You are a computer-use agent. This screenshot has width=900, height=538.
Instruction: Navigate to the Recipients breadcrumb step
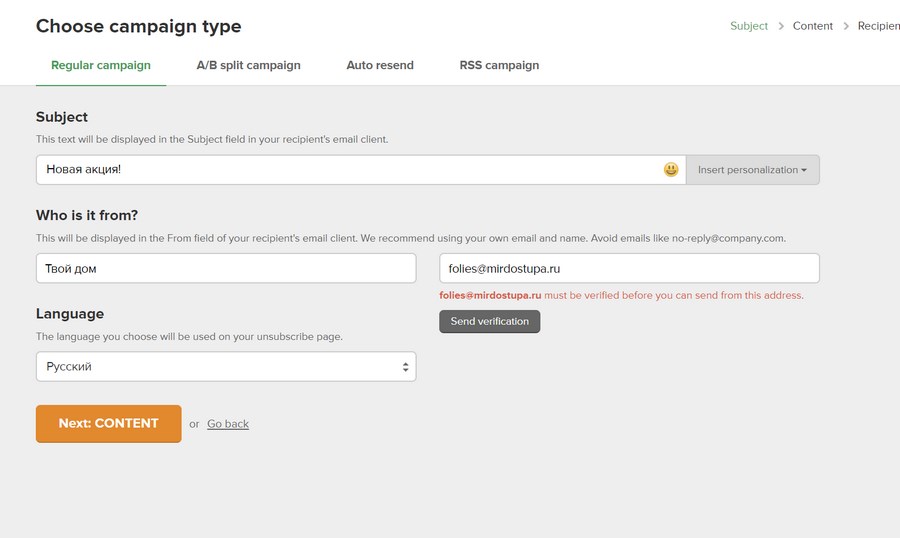[878, 26]
